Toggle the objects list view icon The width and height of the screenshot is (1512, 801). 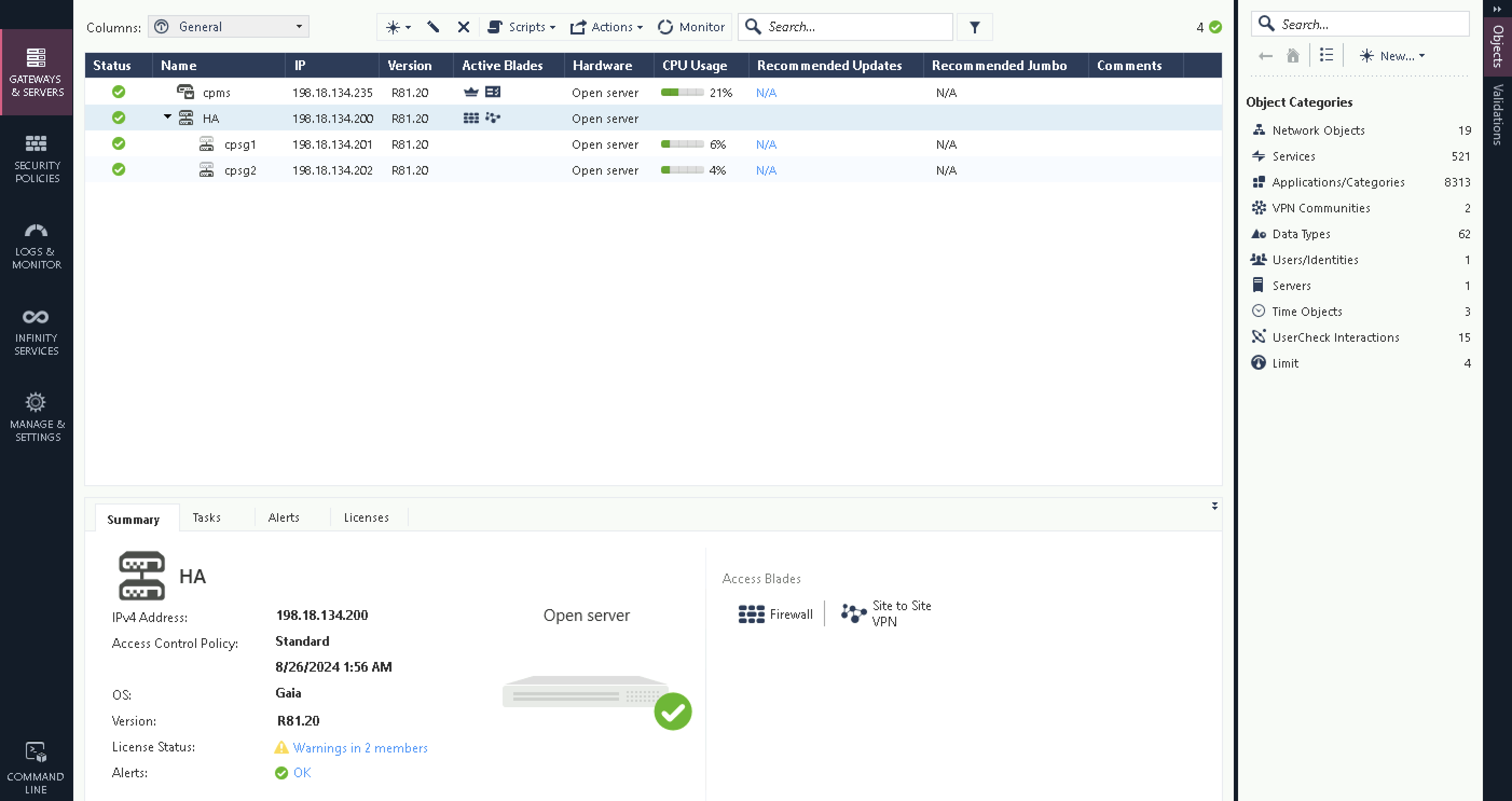point(1326,56)
